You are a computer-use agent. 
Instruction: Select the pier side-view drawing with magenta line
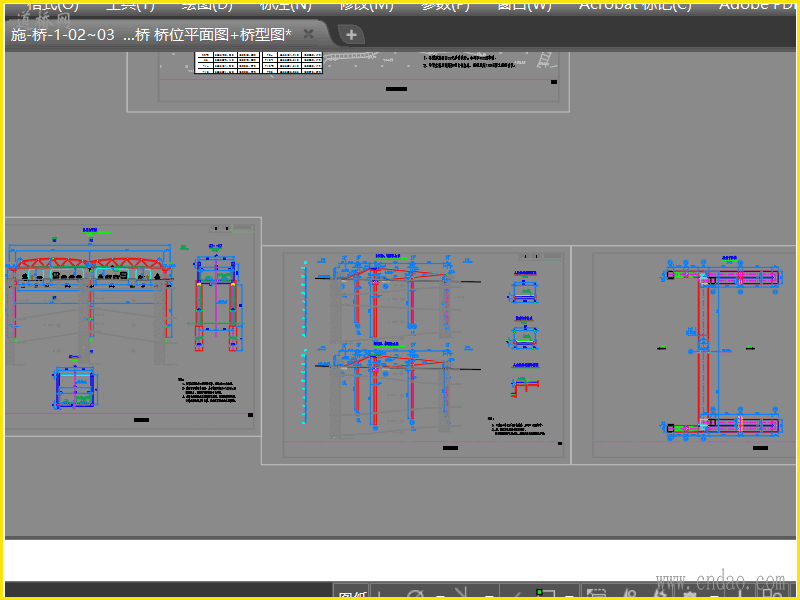click(216, 304)
